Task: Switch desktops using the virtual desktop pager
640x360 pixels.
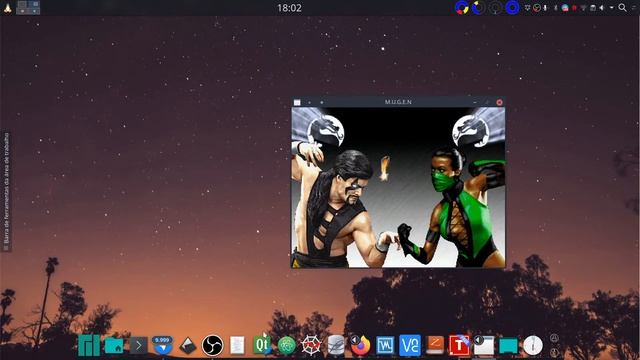Action: pos(28,7)
